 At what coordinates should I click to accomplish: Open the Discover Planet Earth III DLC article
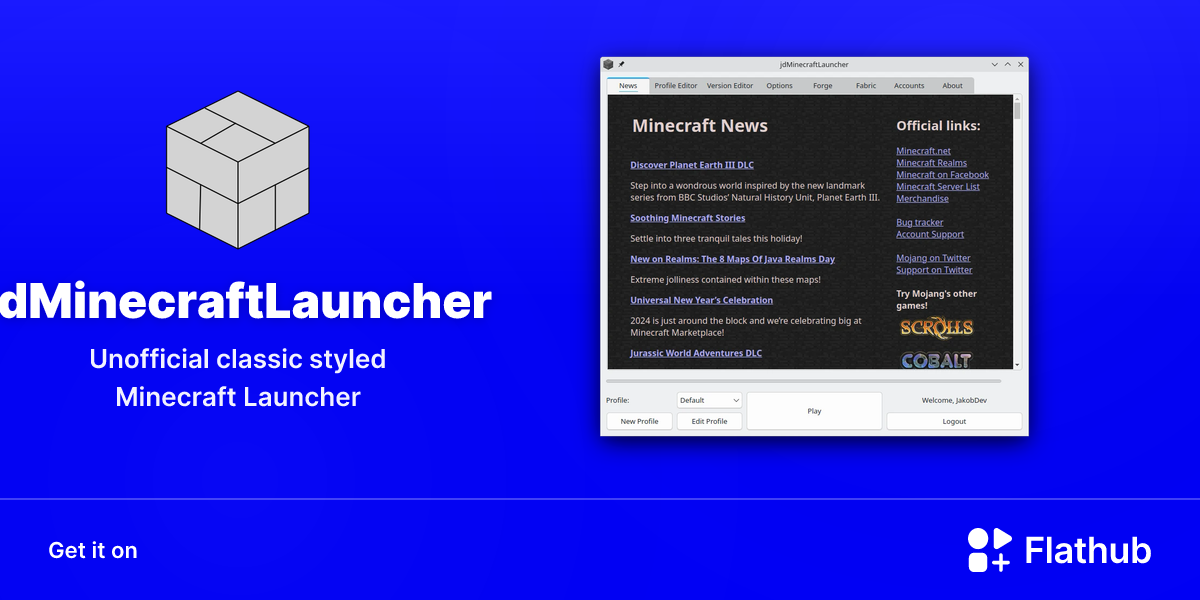[692, 165]
